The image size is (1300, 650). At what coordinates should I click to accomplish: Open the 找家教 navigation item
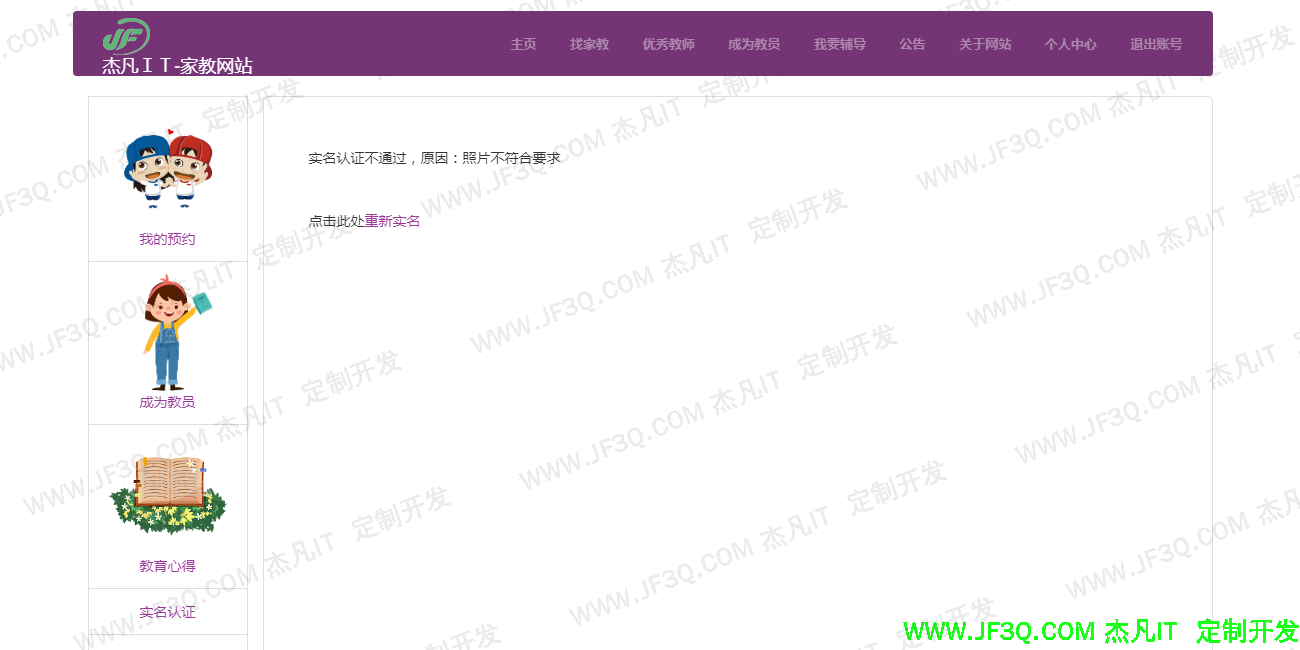(x=589, y=43)
